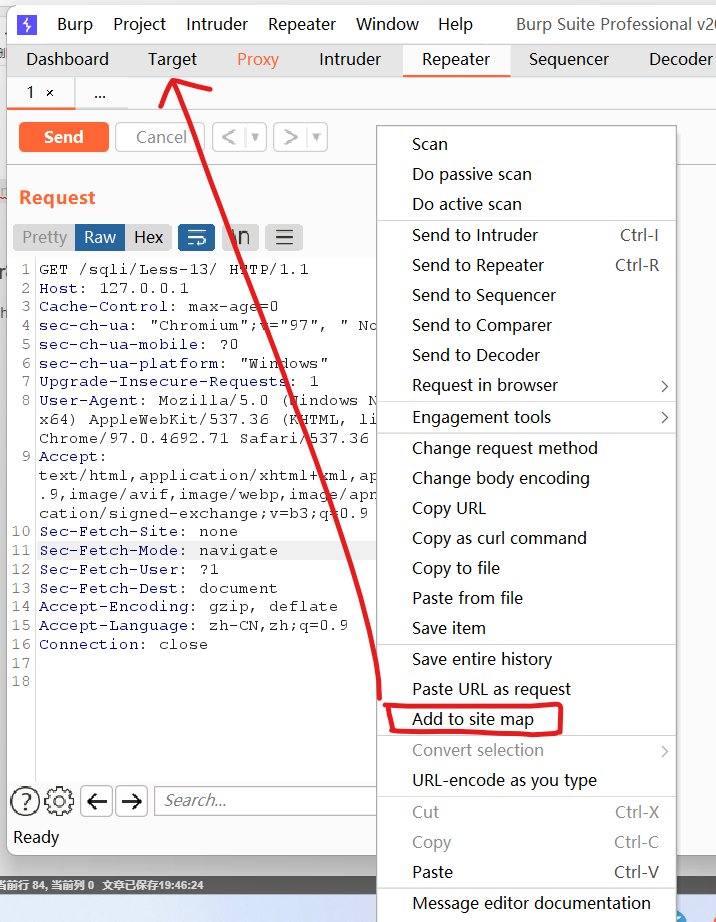Click the Sec-Fetch-Mode: navigate line
716x922 pixels.
click(x=158, y=550)
